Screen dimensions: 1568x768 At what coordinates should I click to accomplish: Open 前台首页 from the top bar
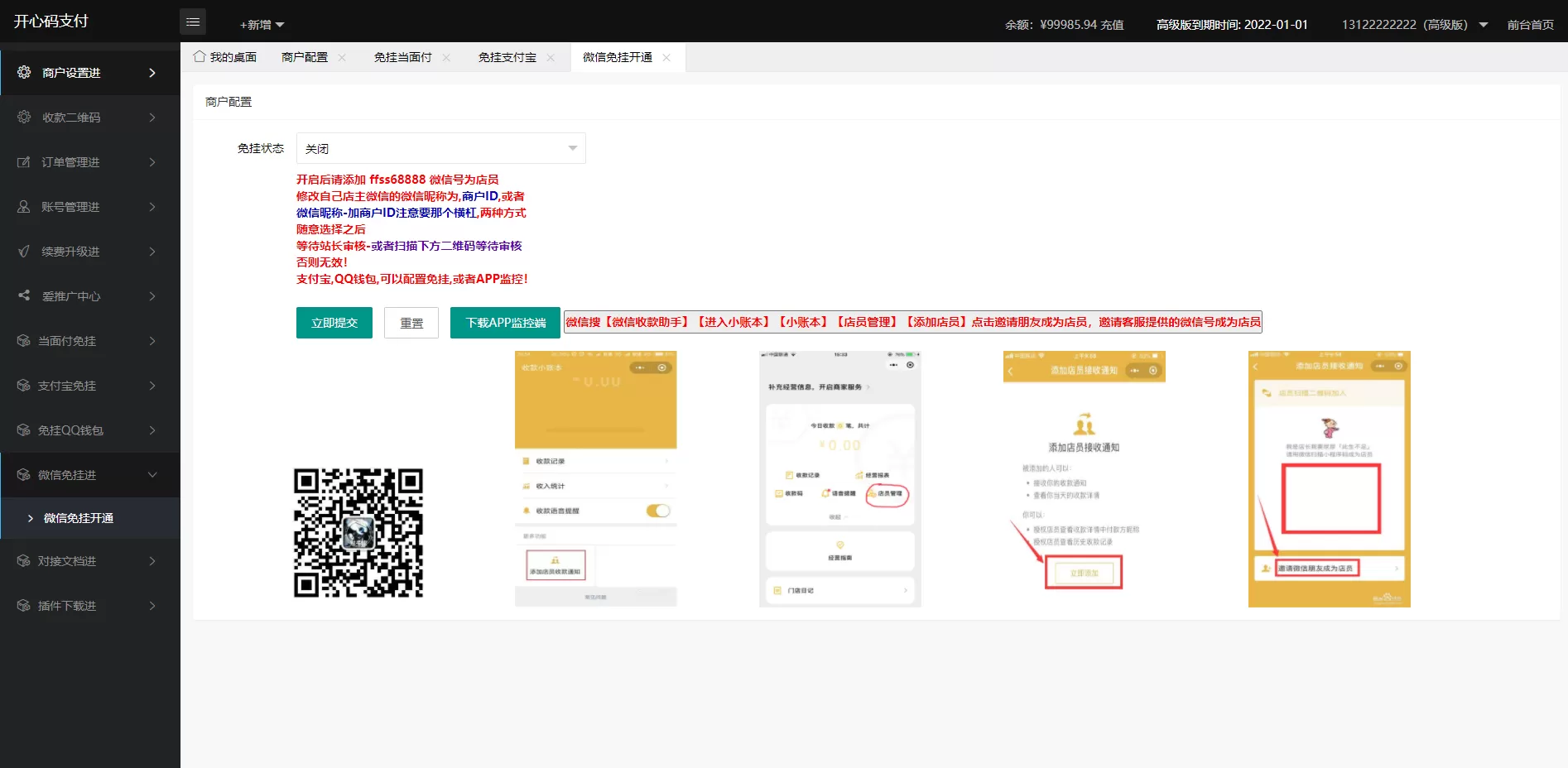1530,25
